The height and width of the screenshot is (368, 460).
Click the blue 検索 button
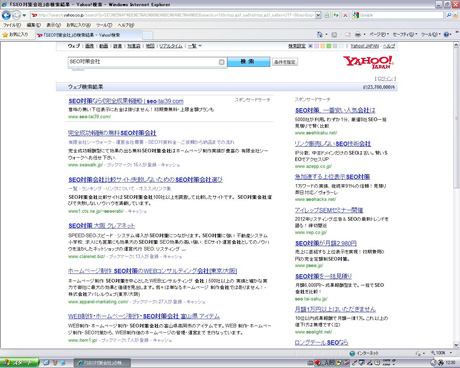tap(248, 62)
